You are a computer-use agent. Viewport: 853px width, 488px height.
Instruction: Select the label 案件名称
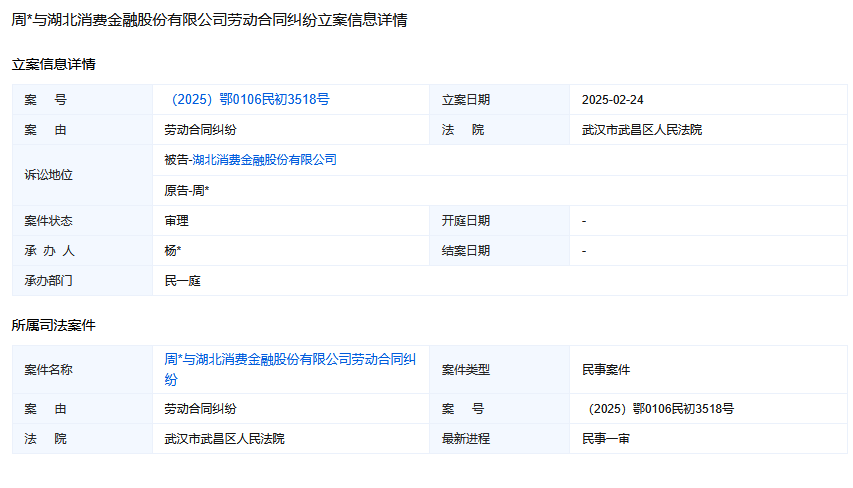click(48, 370)
